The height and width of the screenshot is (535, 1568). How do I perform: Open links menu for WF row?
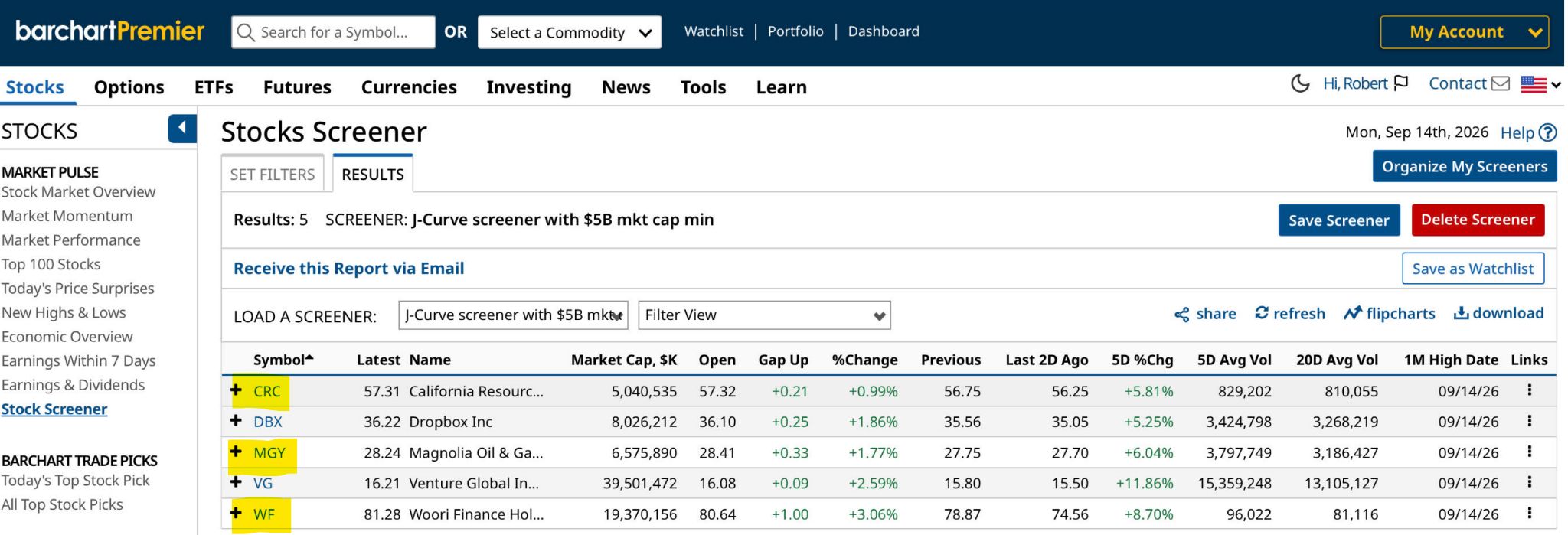tap(1529, 513)
